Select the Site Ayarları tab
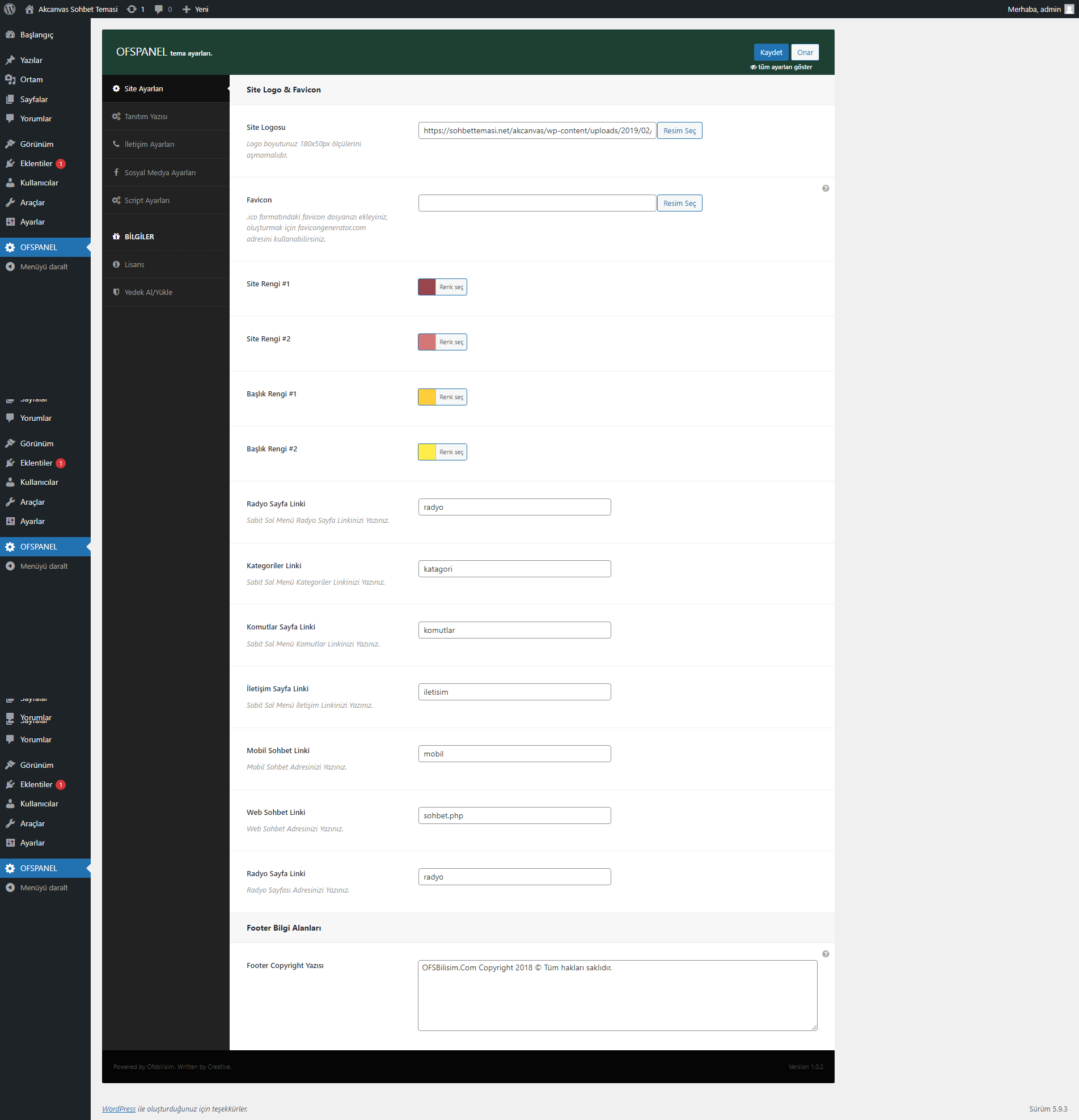Screen dimensions: 1079x1120 [x=166, y=88]
